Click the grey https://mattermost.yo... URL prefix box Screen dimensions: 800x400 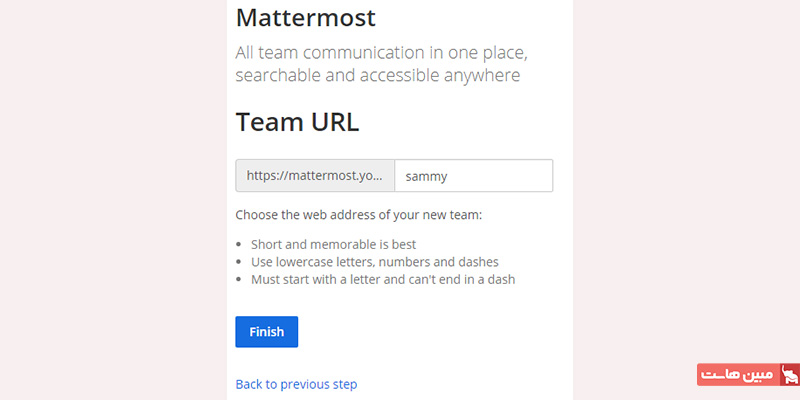[x=315, y=176]
